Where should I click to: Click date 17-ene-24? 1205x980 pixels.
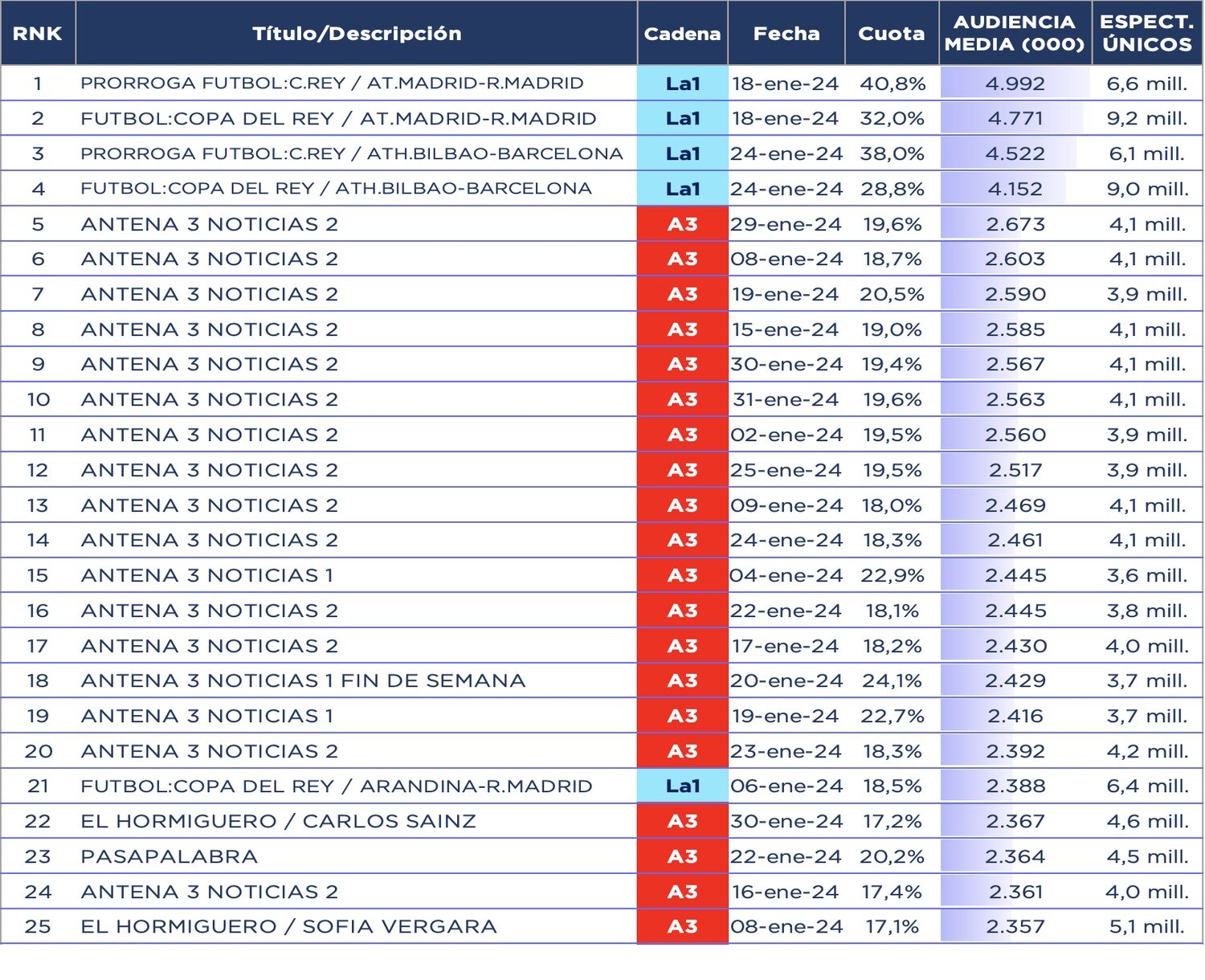(x=786, y=646)
